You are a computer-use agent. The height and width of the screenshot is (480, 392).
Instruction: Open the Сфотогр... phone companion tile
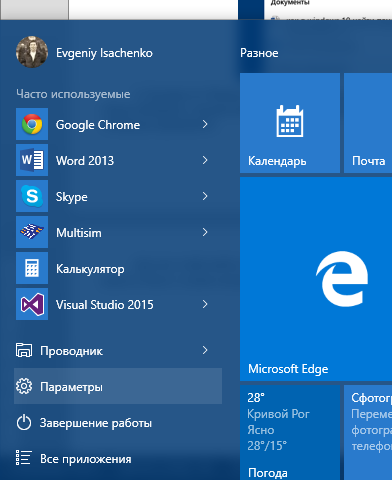pyautogui.click(x=368, y=433)
